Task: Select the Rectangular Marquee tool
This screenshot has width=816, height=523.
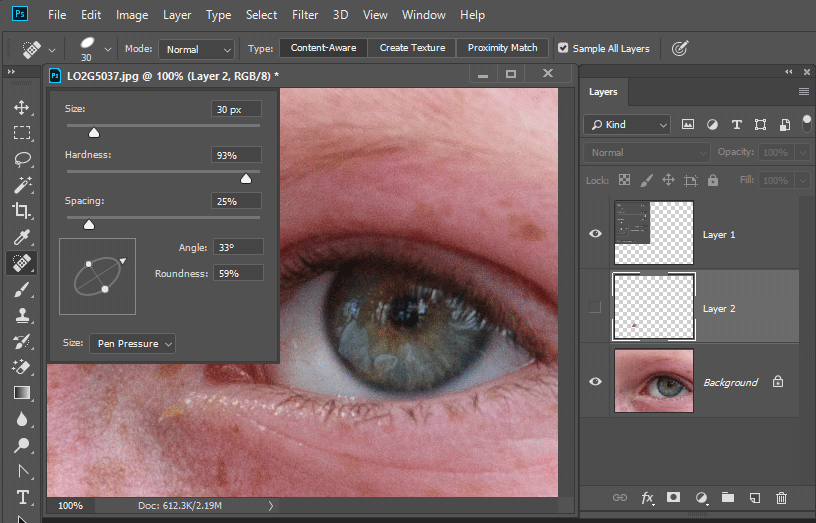Action: pyautogui.click(x=22, y=133)
